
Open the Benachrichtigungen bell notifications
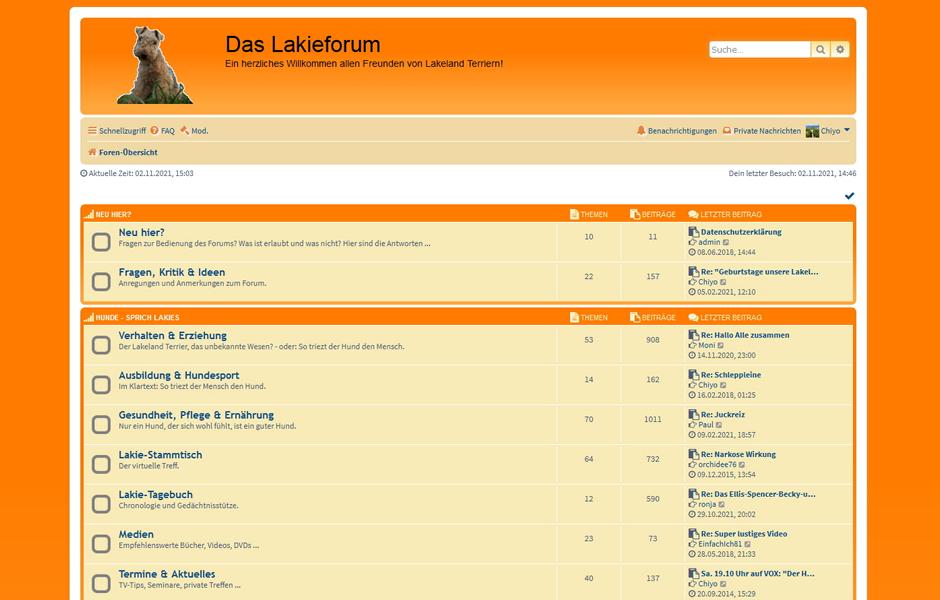pos(677,131)
